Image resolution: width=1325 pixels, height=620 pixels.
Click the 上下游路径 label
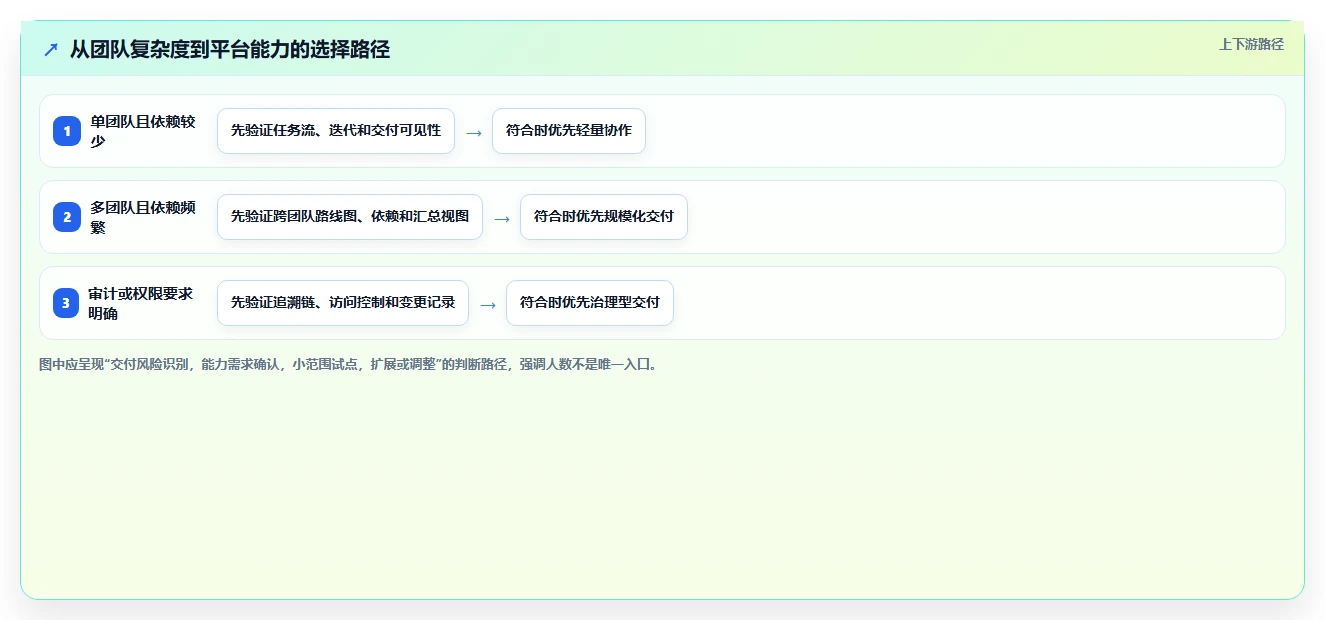[1251, 44]
